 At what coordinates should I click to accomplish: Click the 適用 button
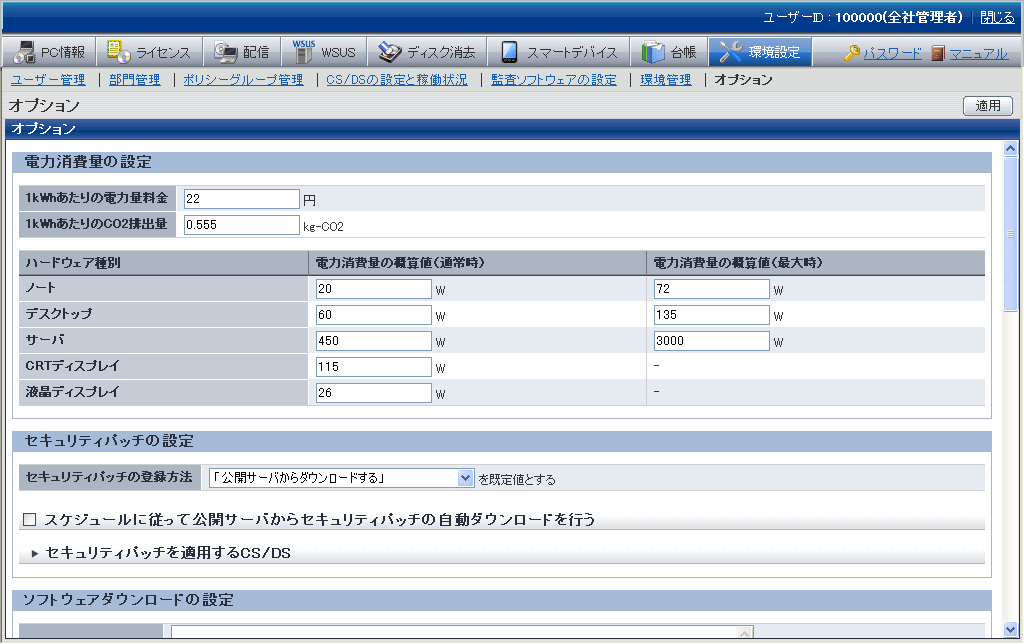987,105
